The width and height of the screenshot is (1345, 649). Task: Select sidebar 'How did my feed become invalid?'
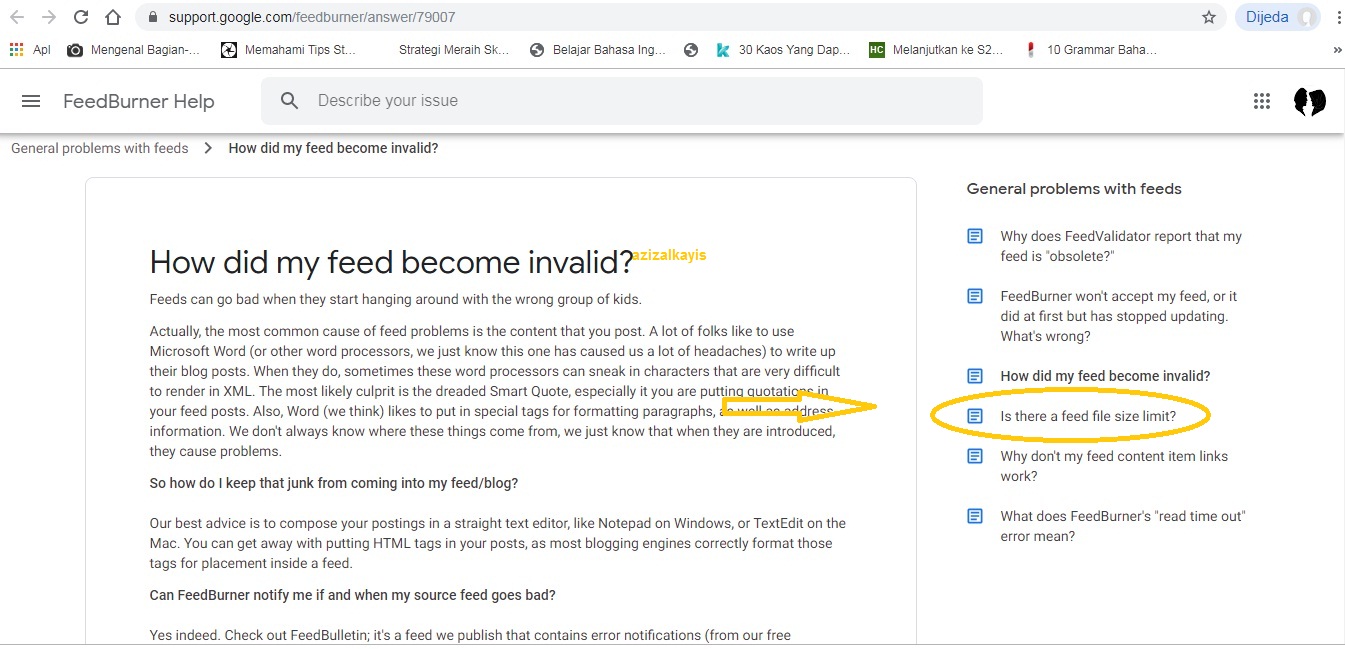coord(1105,376)
